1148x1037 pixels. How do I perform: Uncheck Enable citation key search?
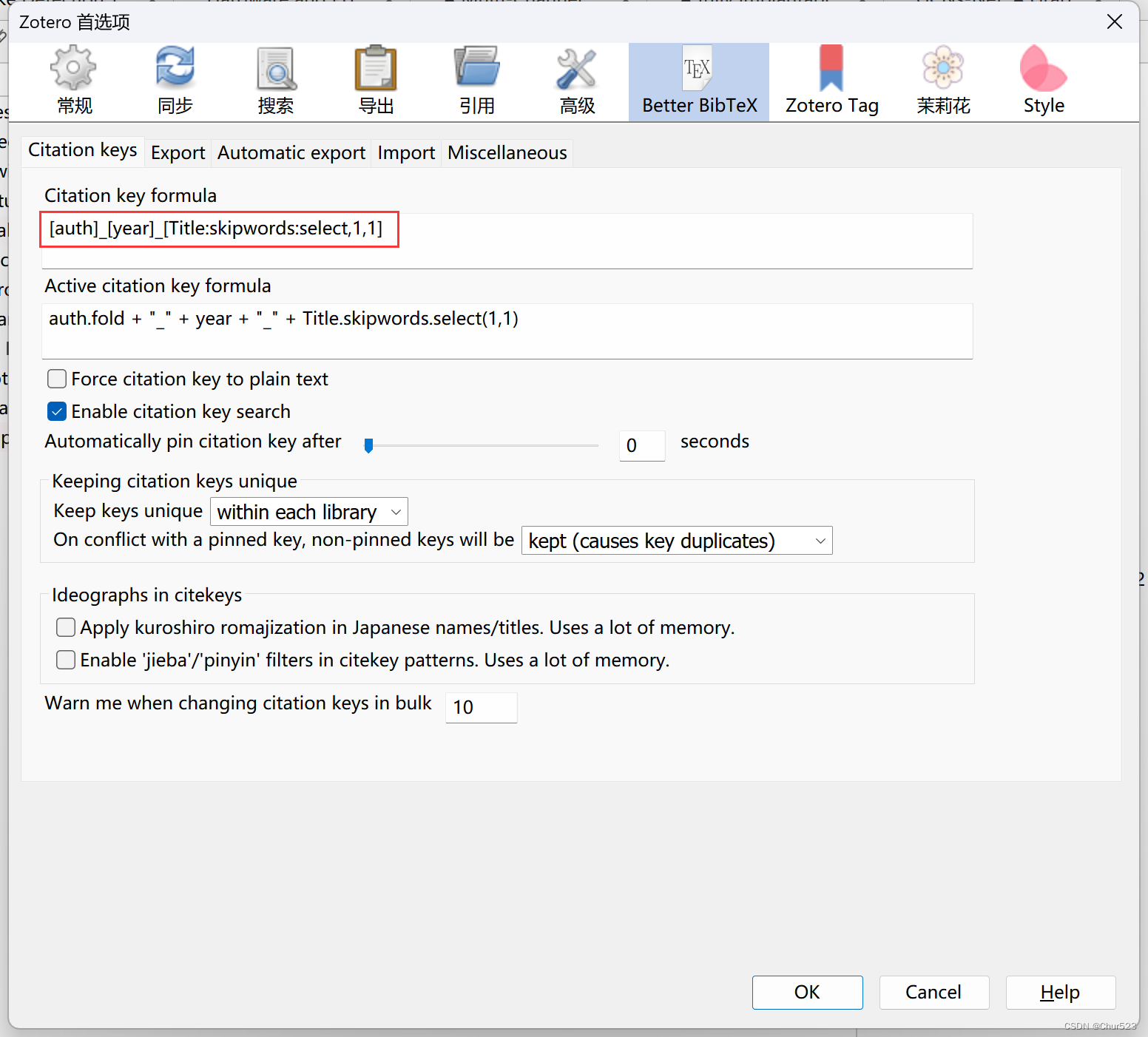pos(57,411)
